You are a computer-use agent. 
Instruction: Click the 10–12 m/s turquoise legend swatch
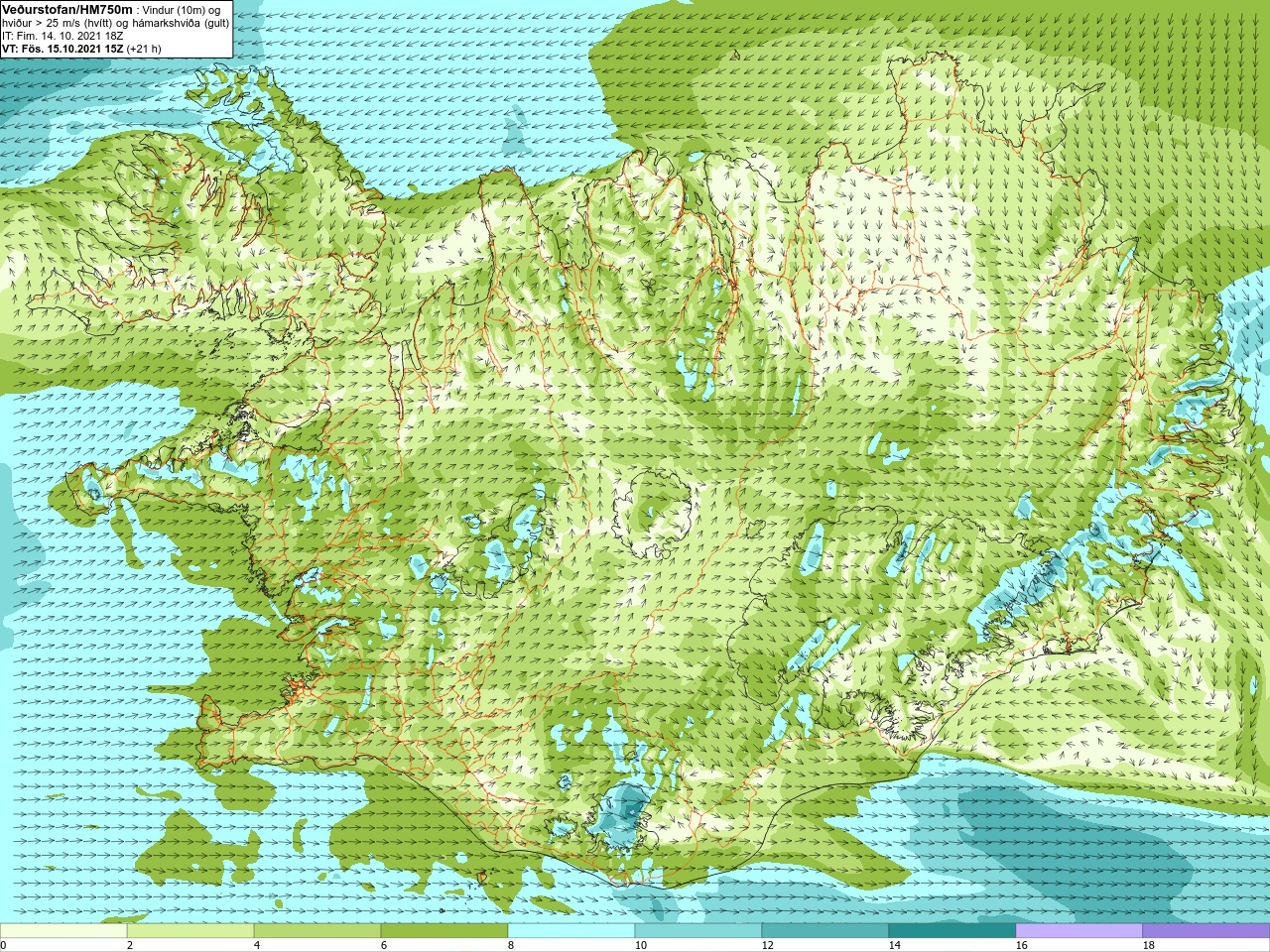tap(698, 931)
